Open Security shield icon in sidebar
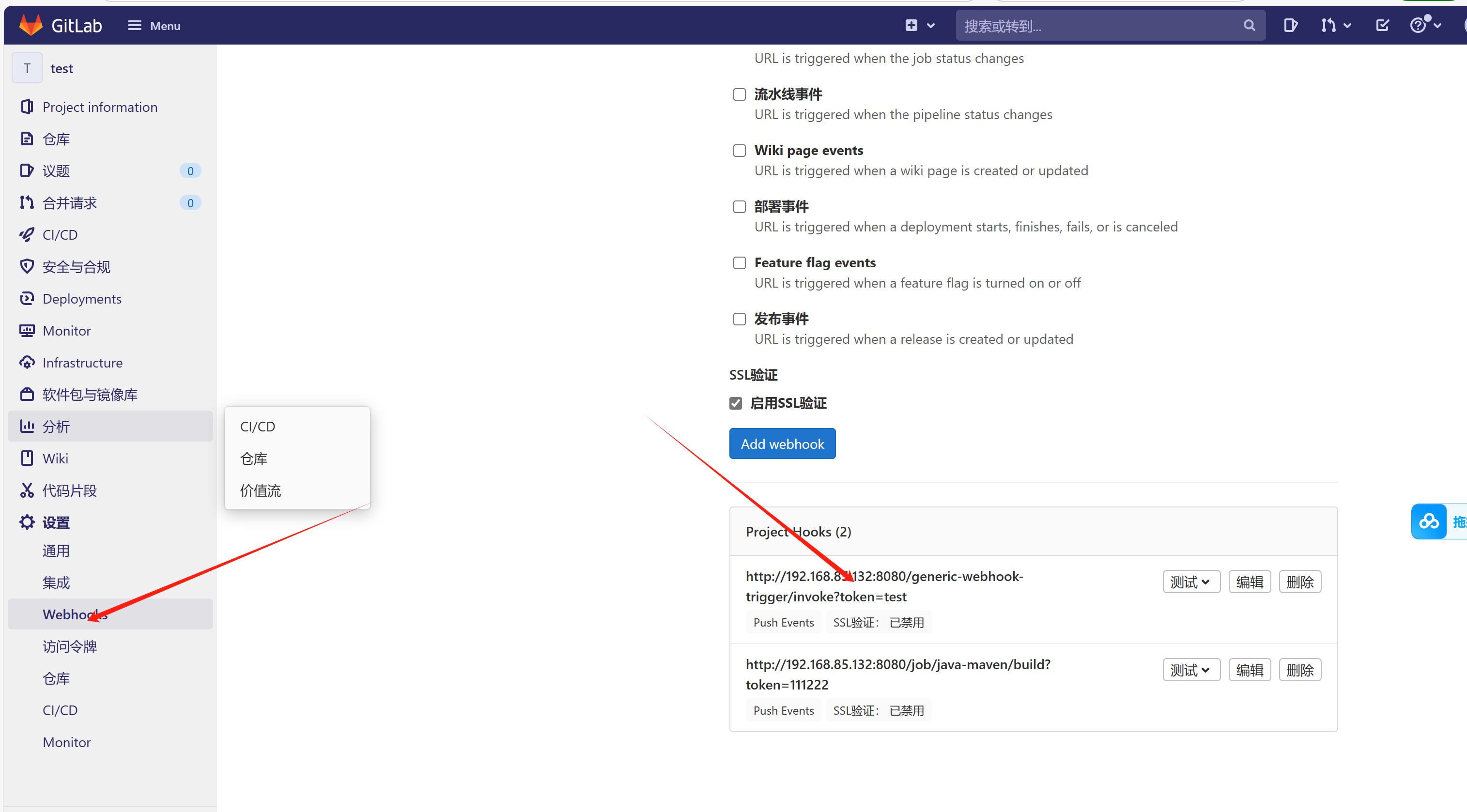Image resolution: width=1467 pixels, height=812 pixels. [27, 266]
